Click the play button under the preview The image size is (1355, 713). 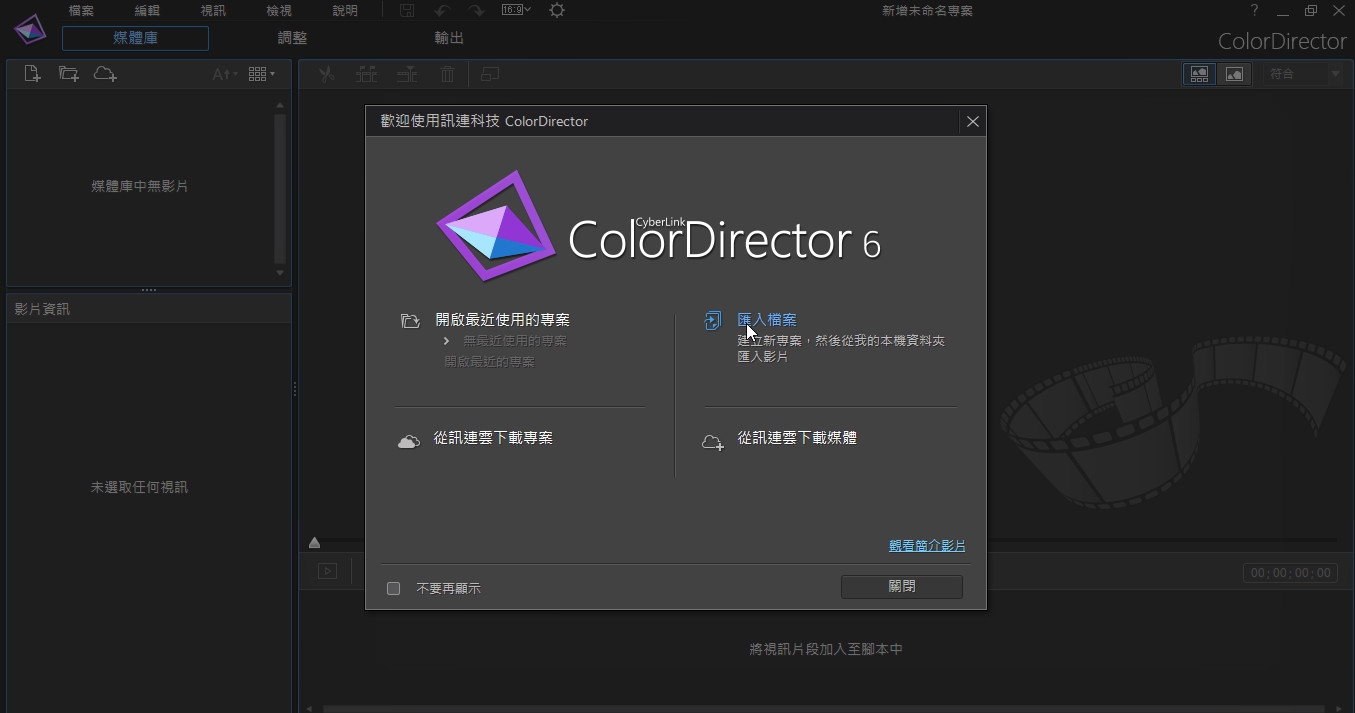coord(328,571)
